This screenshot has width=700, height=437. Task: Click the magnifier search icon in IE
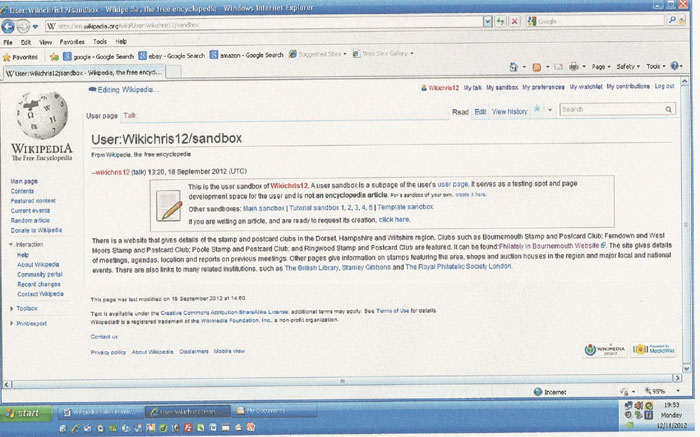[x=672, y=20]
